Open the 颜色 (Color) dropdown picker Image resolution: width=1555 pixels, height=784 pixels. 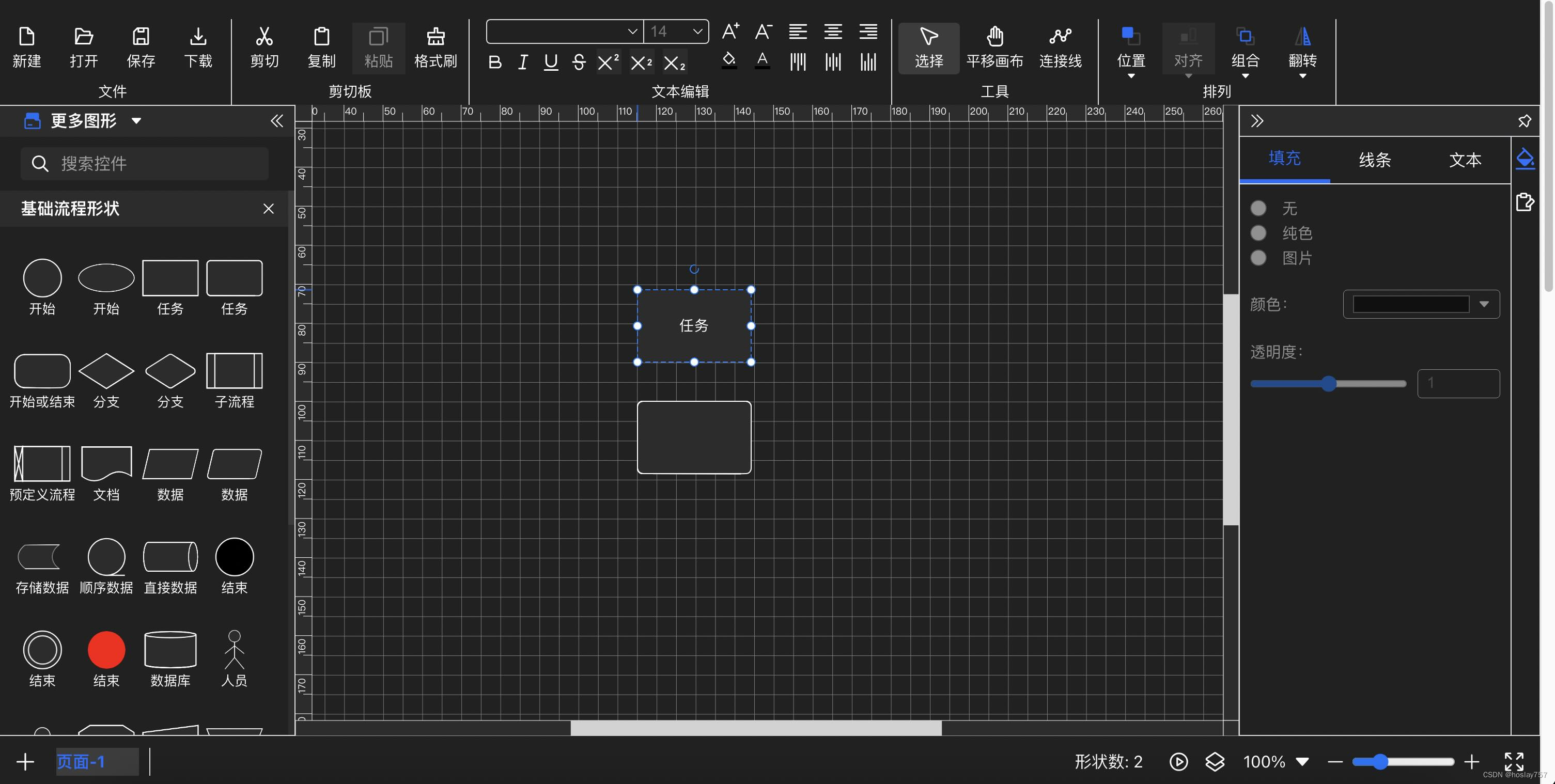pos(1485,304)
